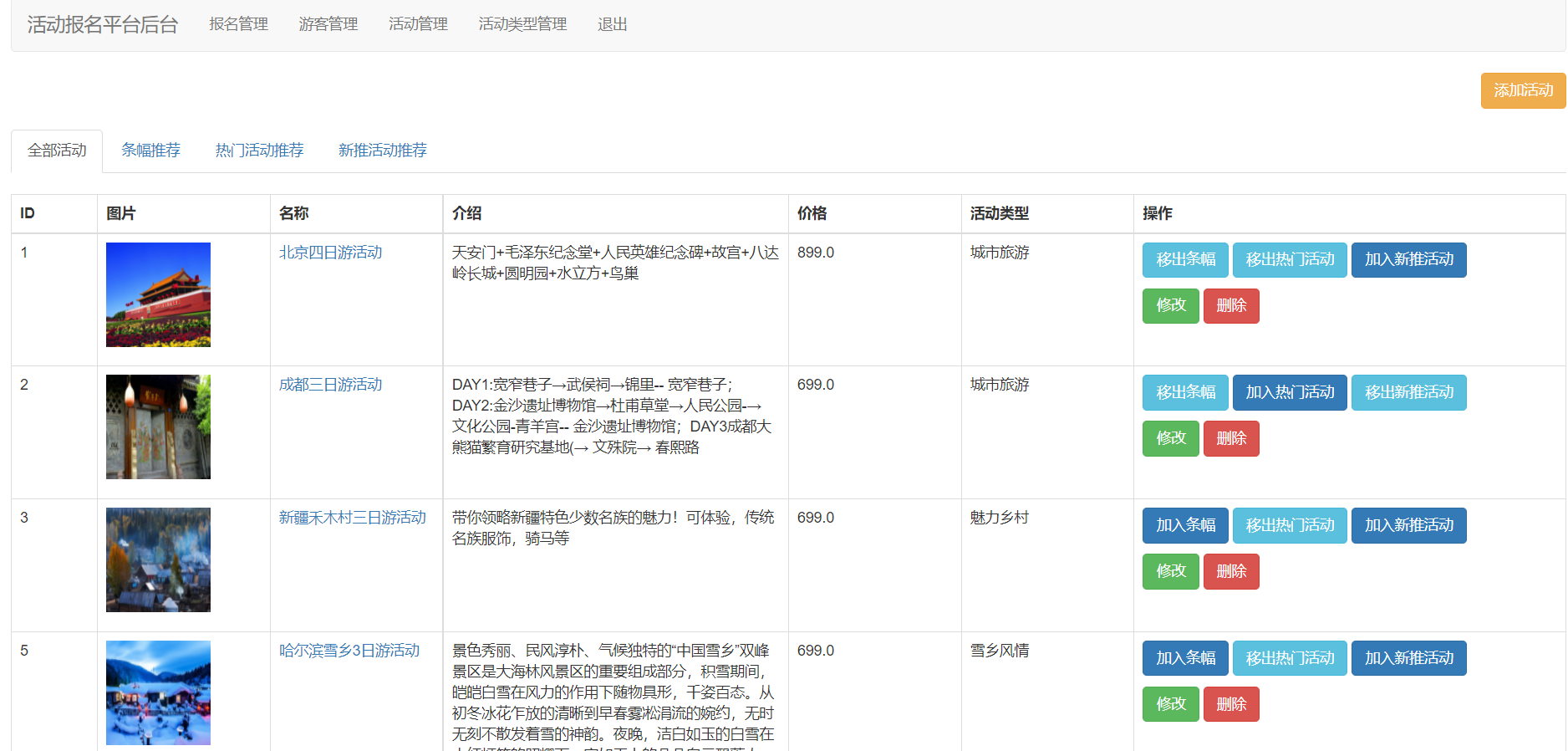Open 报名管理 in the navigation bar
The height and width of the screenshot is (751, 1568).
coord(238,24)
